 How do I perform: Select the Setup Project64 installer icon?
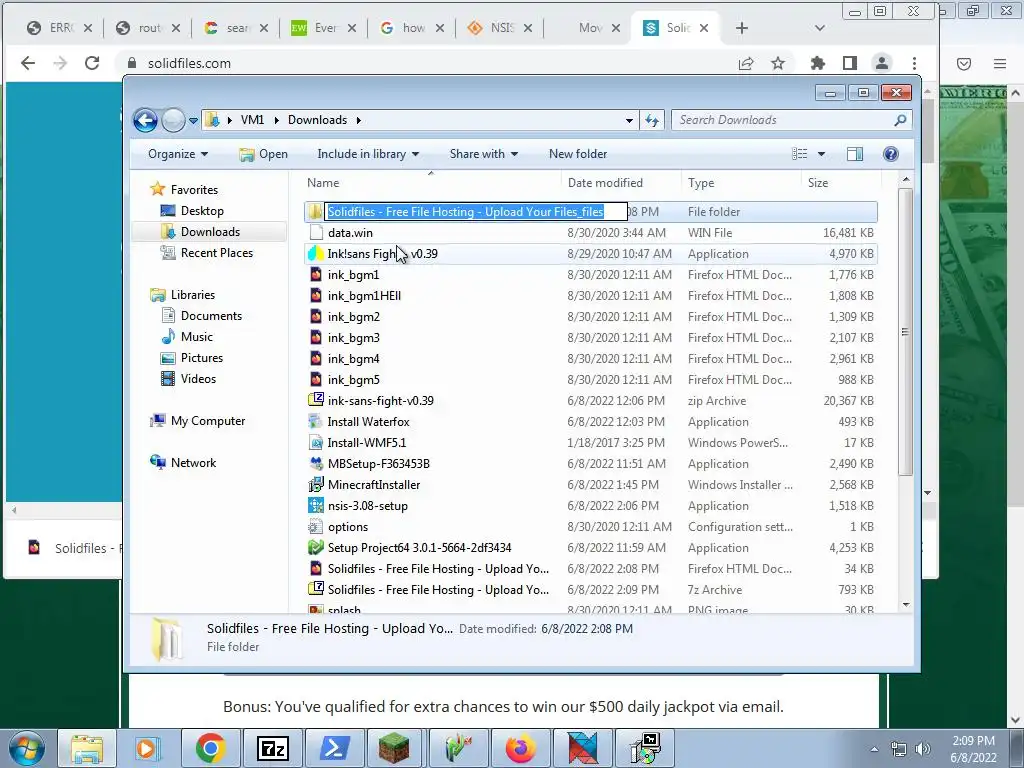(x=316, y=547)
